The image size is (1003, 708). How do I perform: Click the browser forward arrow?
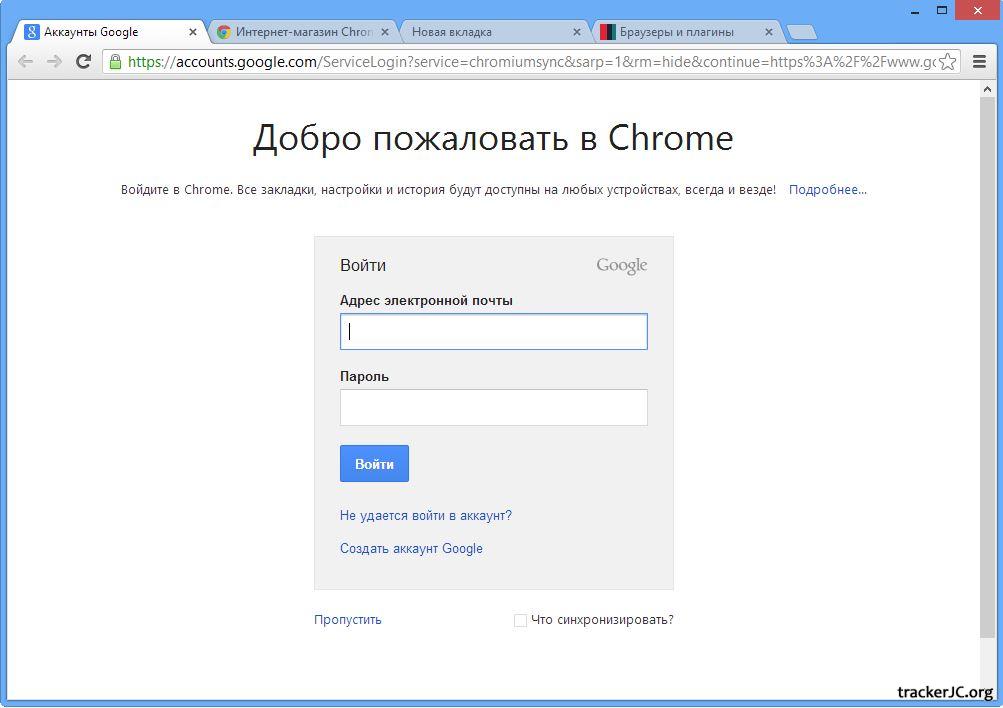click(x=55, y=62)
